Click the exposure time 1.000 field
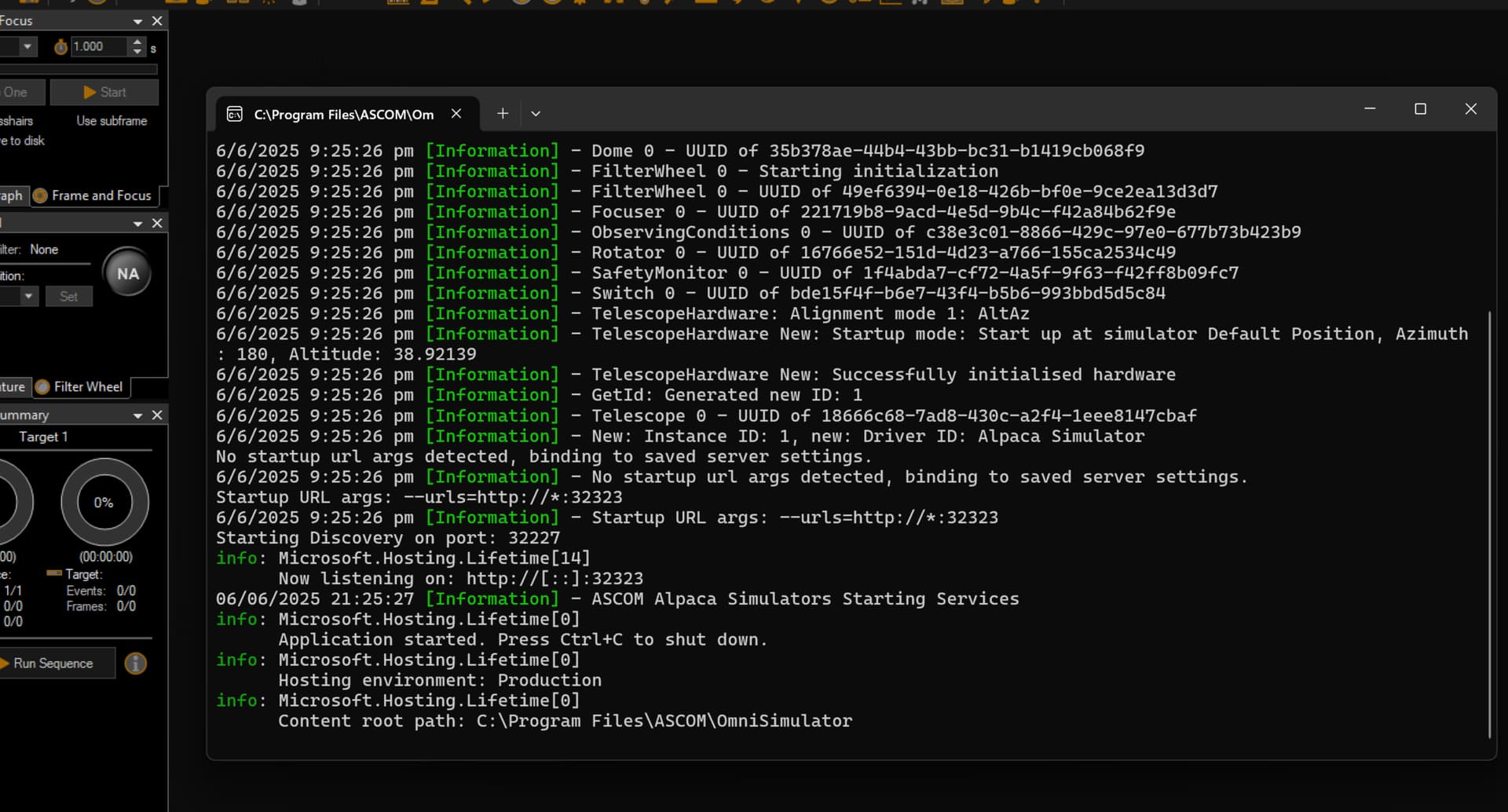The width and height of the screenshot is (1508, 812). click(99, 47)
